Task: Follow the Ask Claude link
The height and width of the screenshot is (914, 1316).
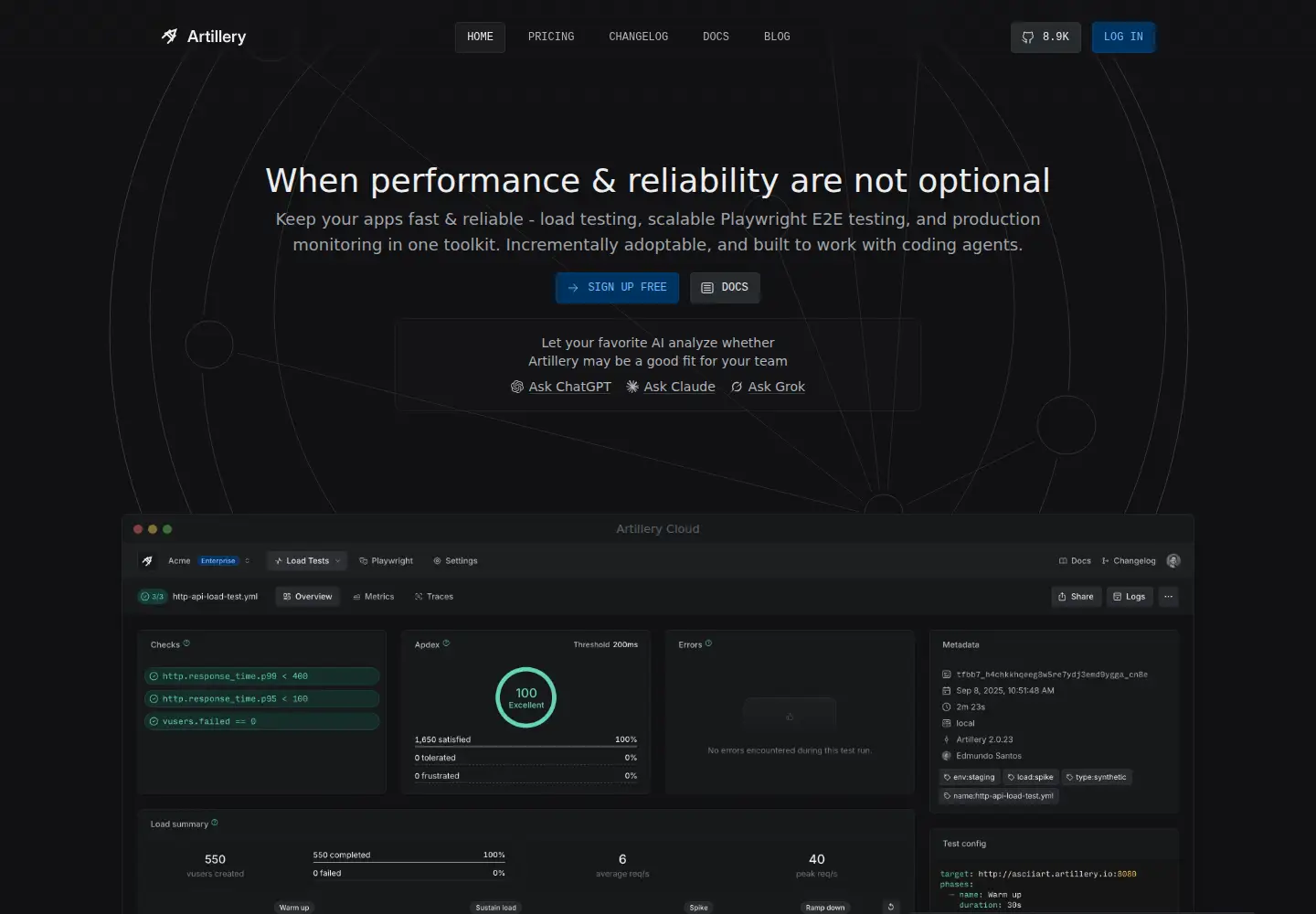Action: click(x=671, y=387)
